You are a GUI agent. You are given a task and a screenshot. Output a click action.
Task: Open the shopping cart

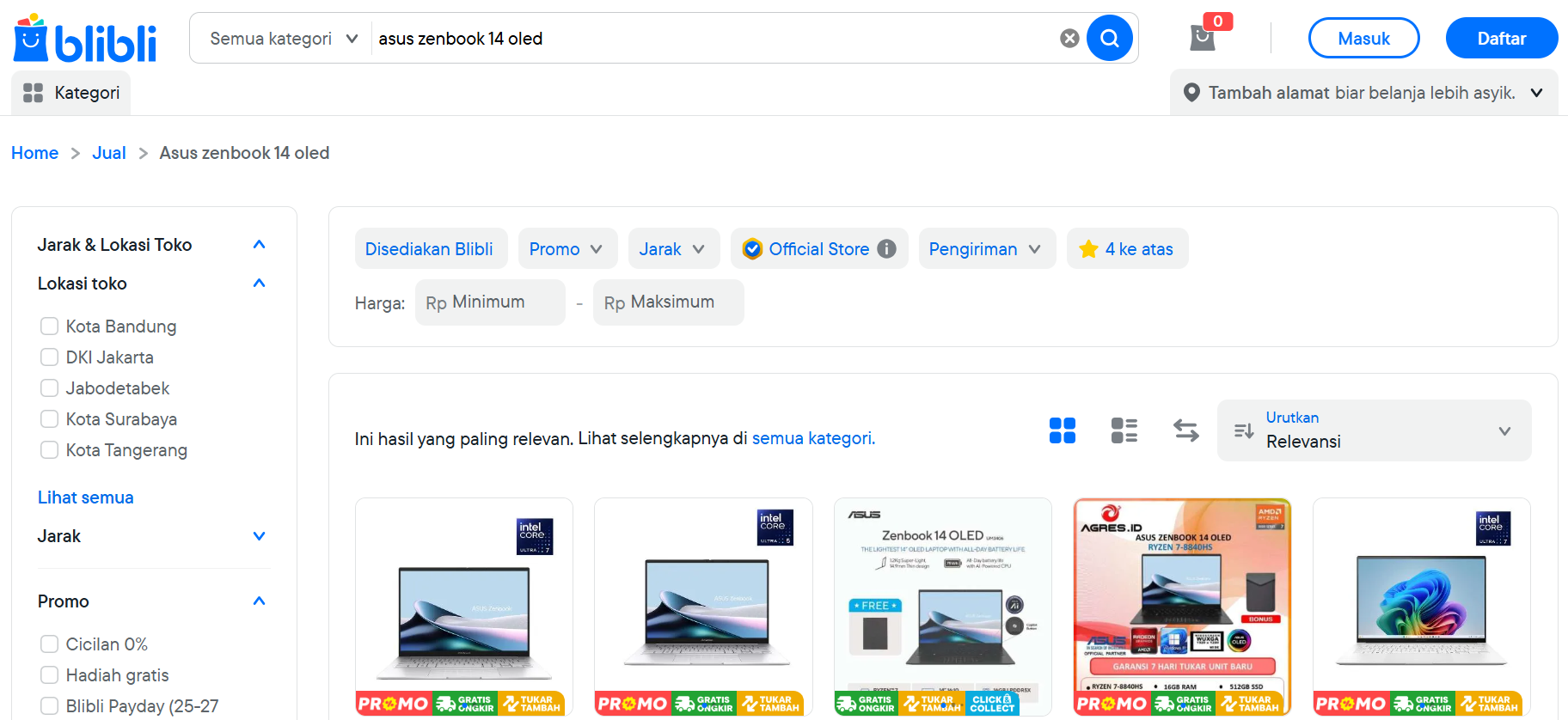1203,38
